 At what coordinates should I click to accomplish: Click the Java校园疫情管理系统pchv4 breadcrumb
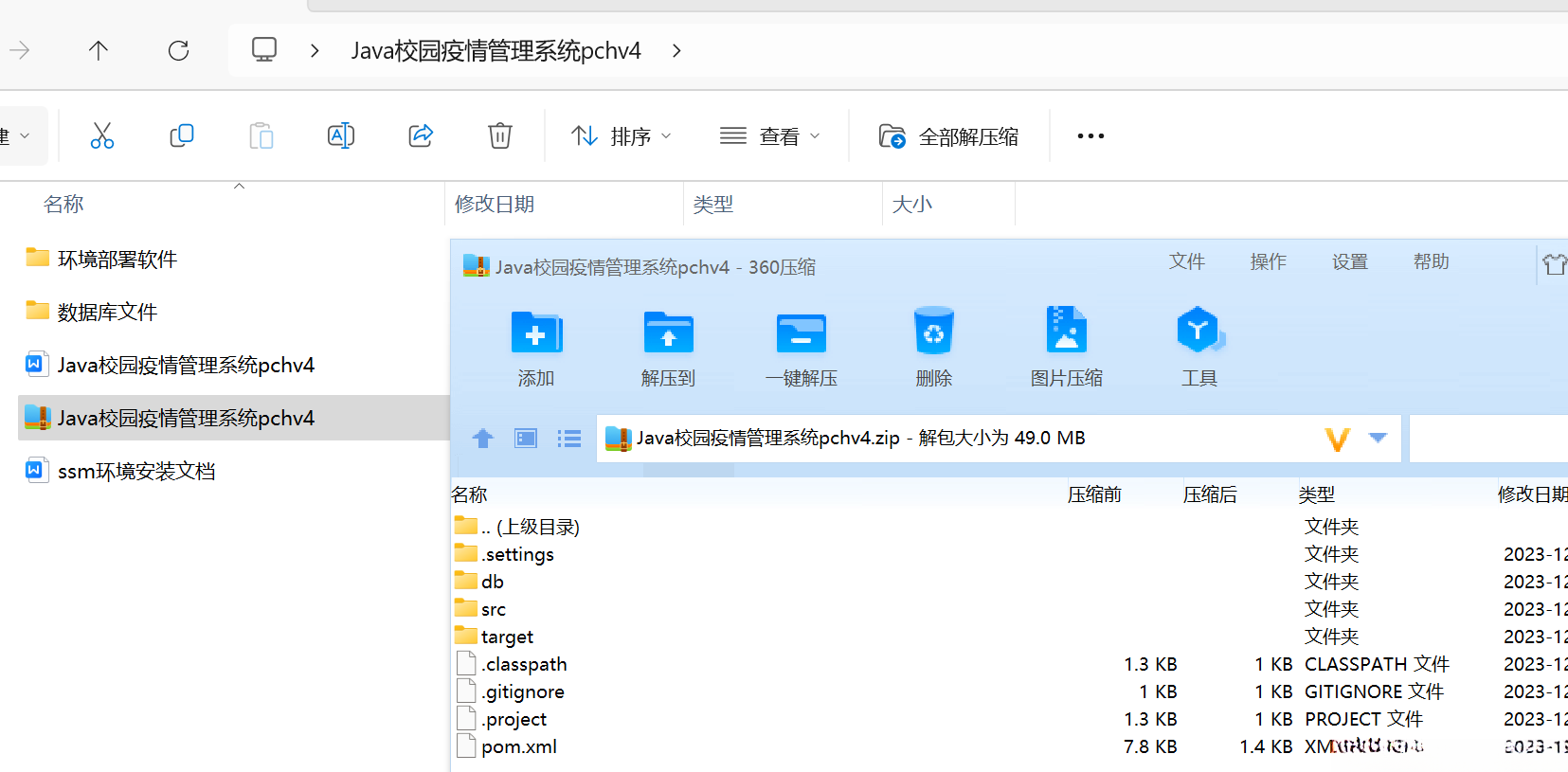[x=496, y=50]
